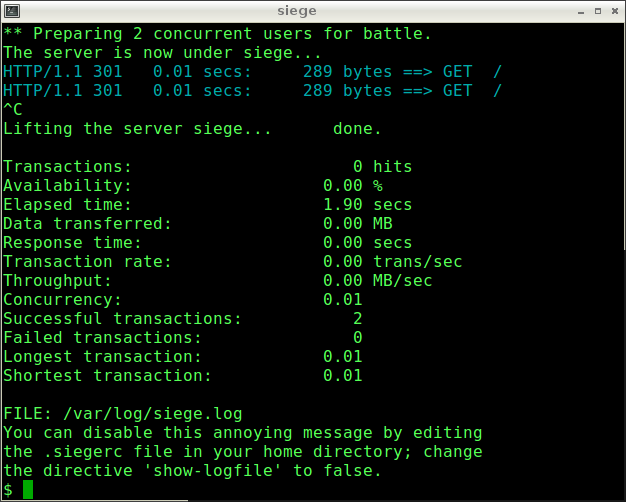Click 'The server is now under siege...' line
Screen dimensions: 626x502
[162, 53]
